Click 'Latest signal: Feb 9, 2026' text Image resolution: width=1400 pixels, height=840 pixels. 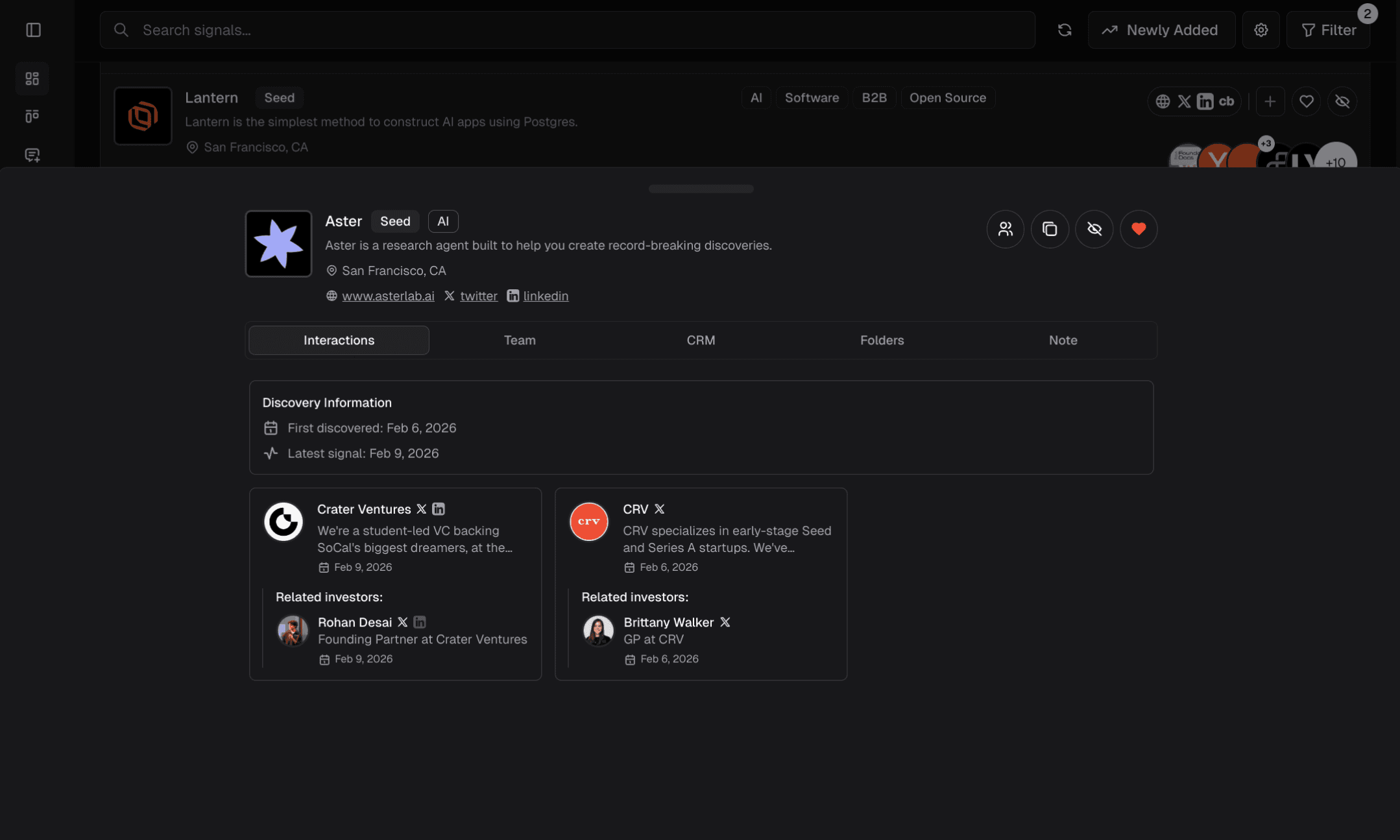coord(363,453)
